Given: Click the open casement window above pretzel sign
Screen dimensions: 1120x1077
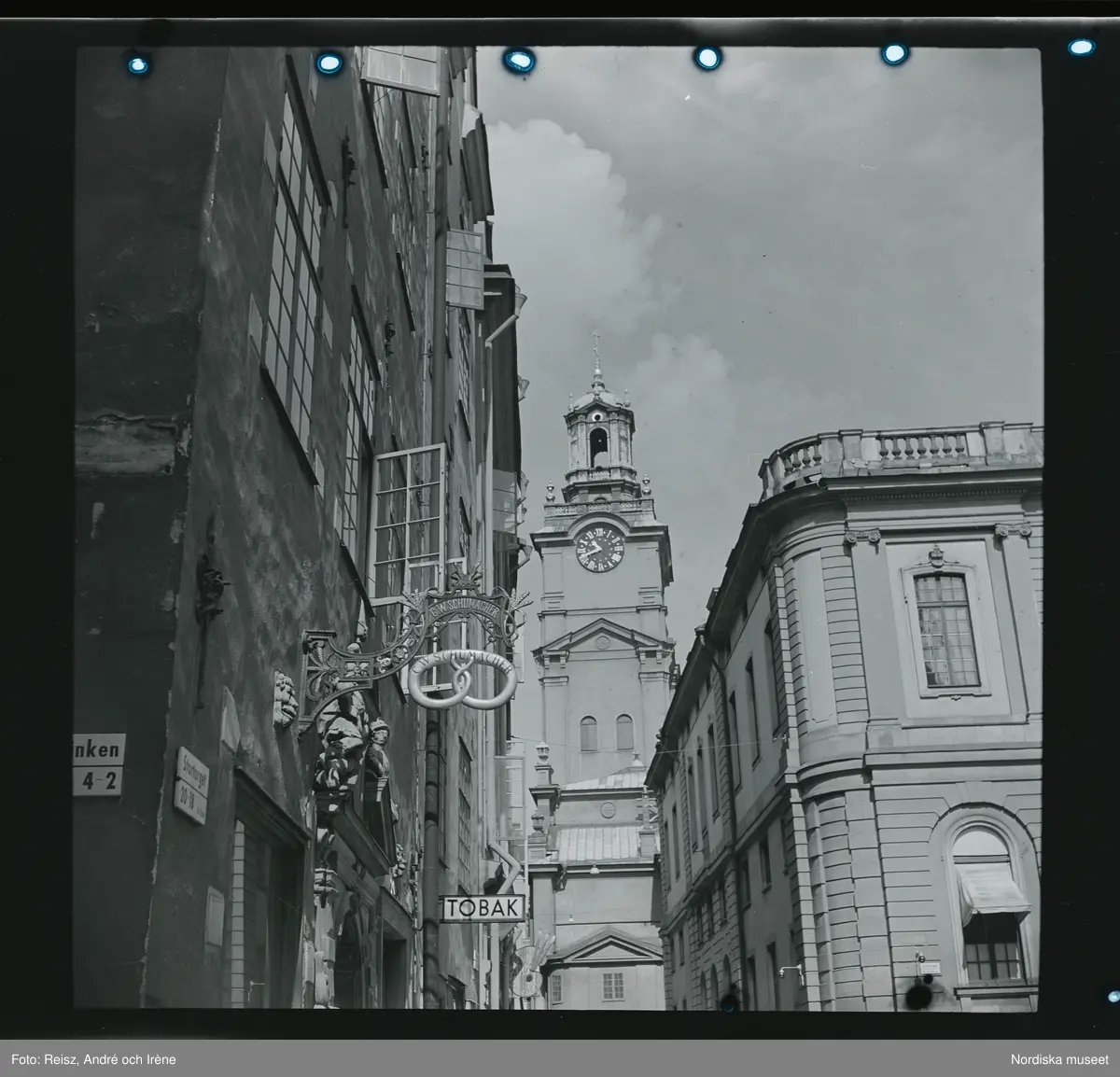Looking at the screenshot, I should tap(409, 519).
